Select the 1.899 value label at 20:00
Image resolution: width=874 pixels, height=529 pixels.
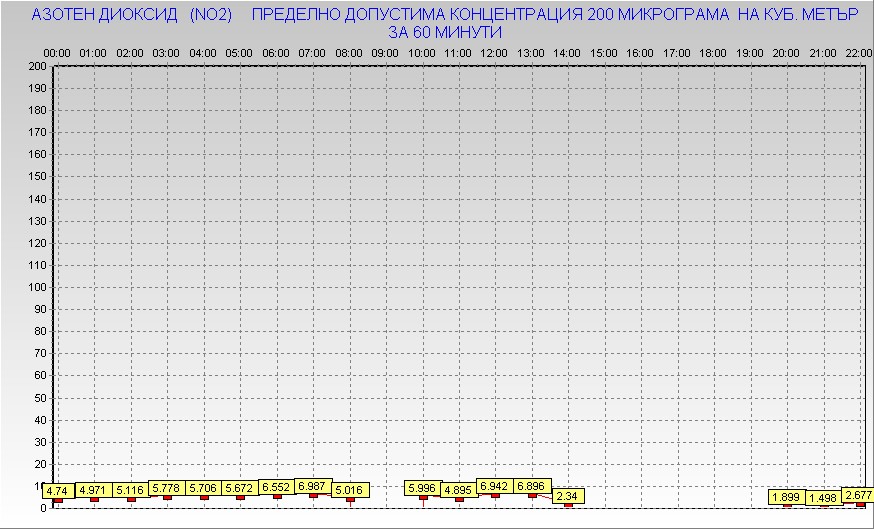click(787, 497)
